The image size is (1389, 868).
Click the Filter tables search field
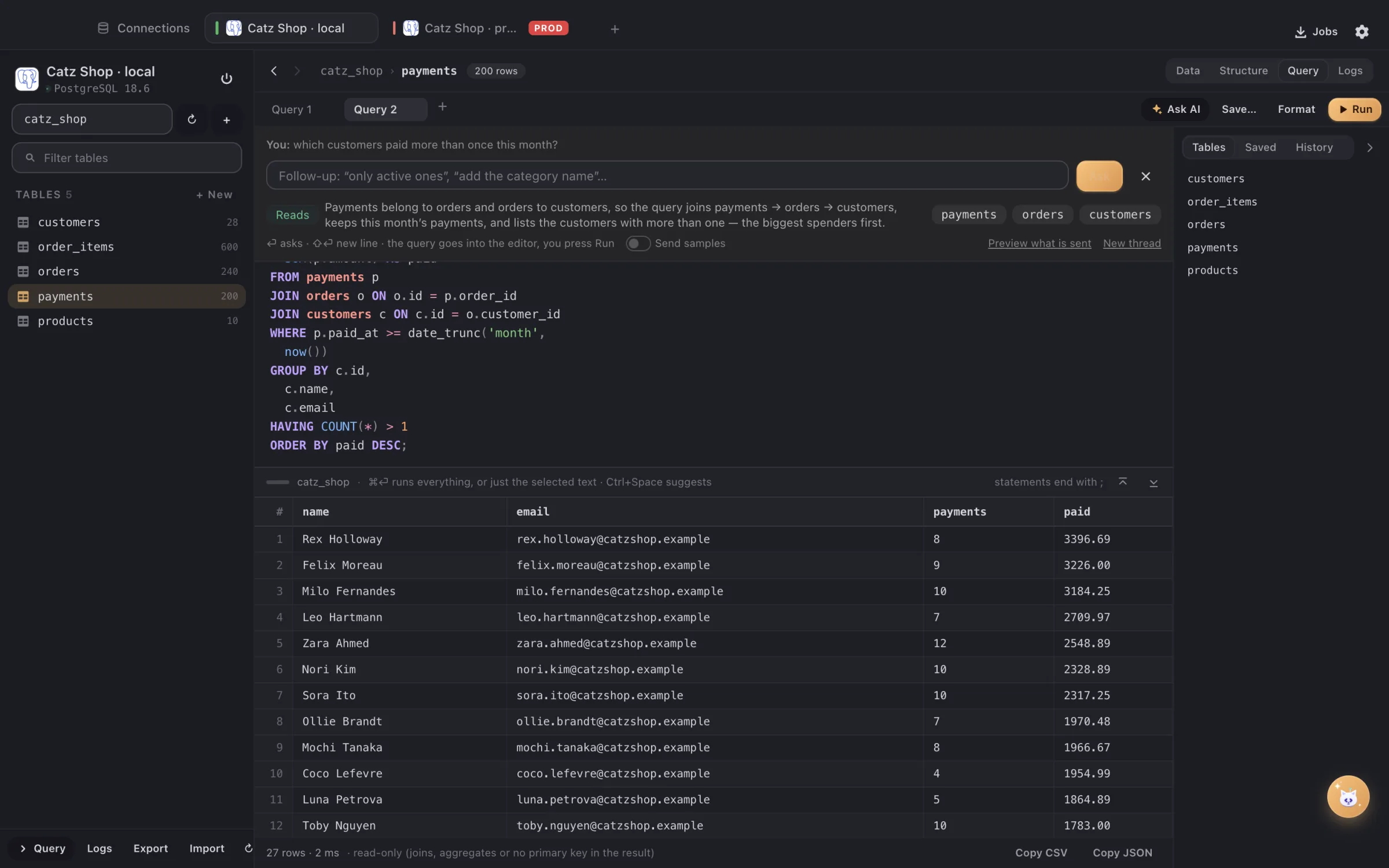point(127,157)
